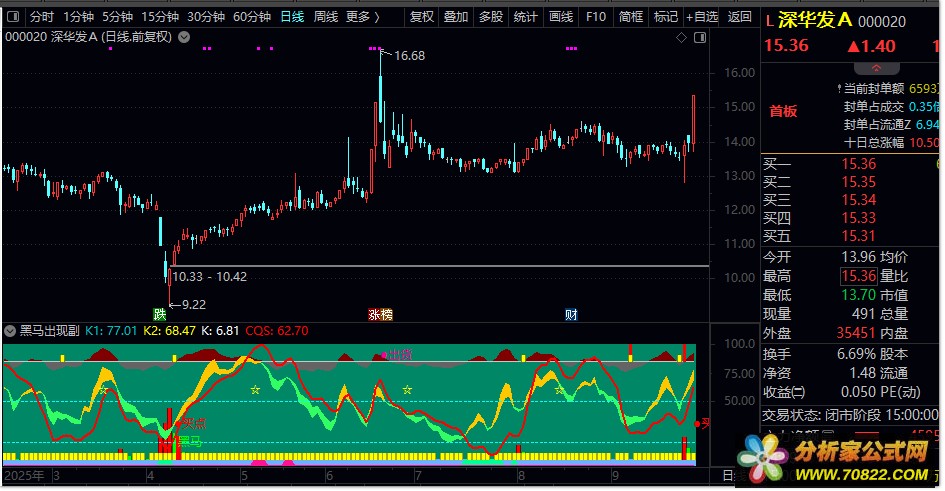Click the 16.68 peak price marker
The width and height of the screenshot is (945, 491).
click(x=409, y=56)
